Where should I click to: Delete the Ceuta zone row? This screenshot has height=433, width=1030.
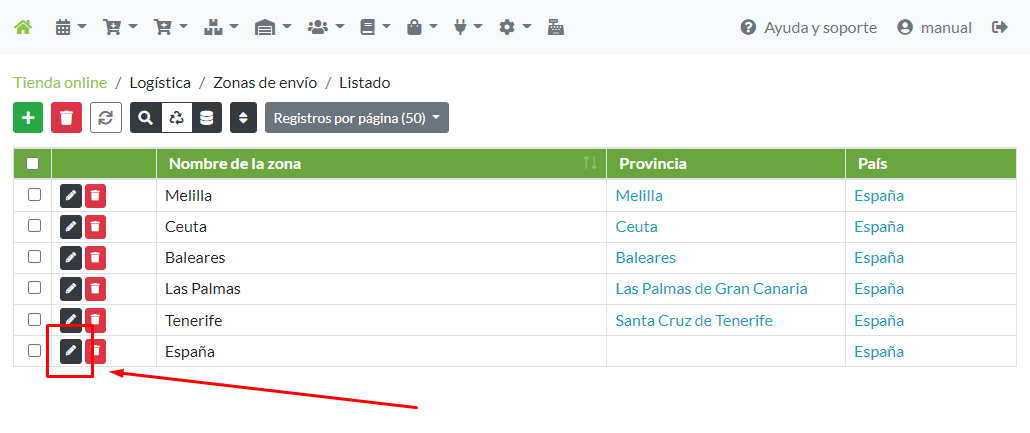click(95, 227)
